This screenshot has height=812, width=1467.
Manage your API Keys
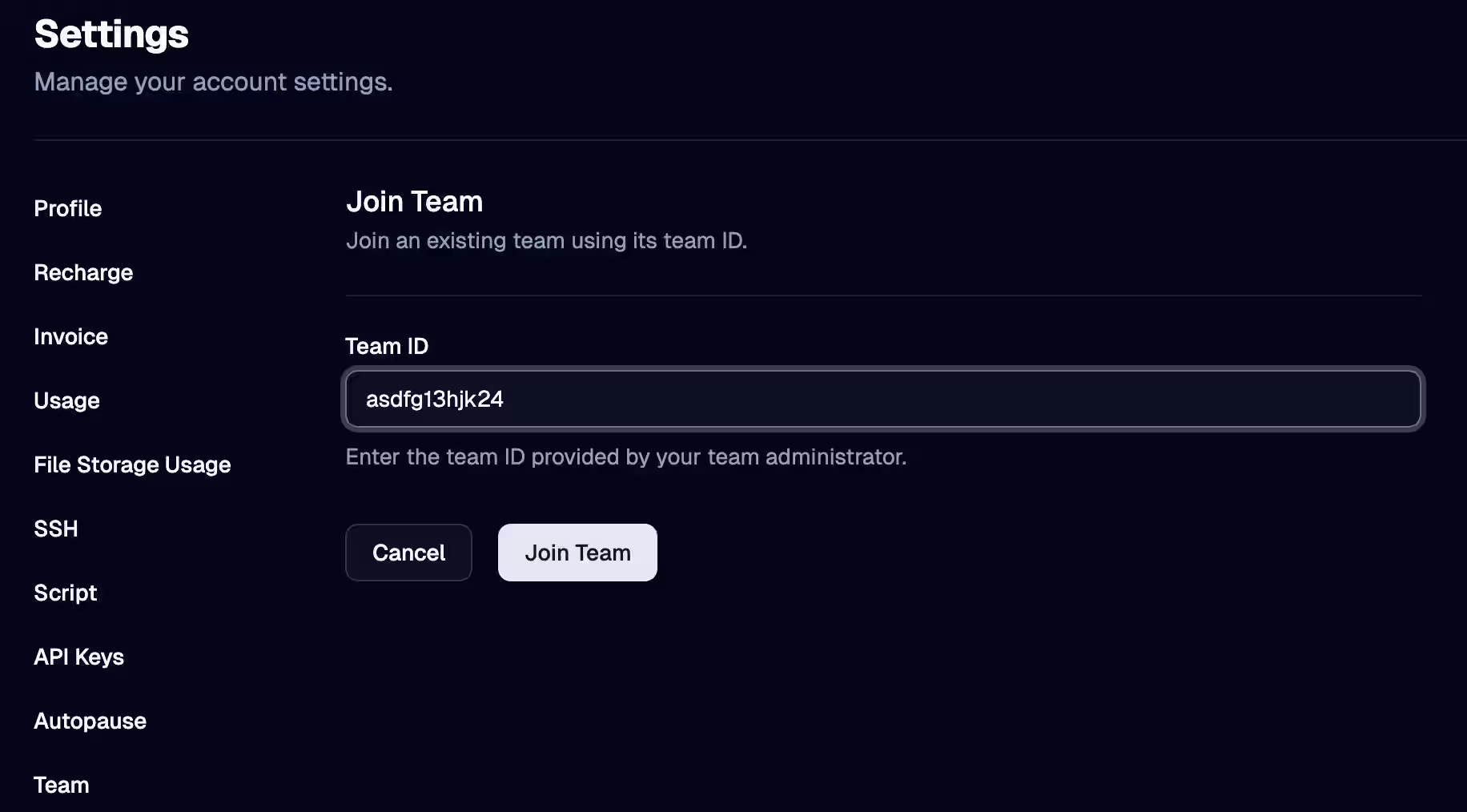[78, 657]
